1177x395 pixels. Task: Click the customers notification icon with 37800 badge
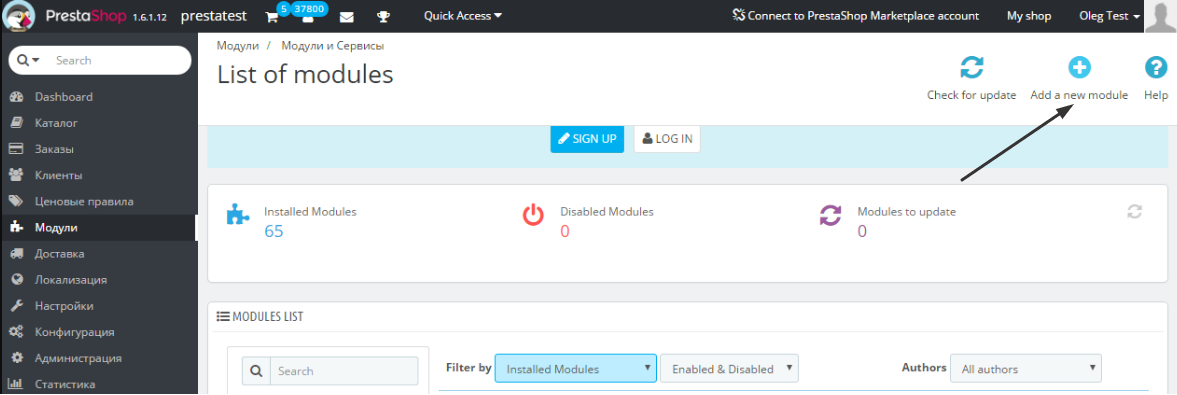click(307, 17)
